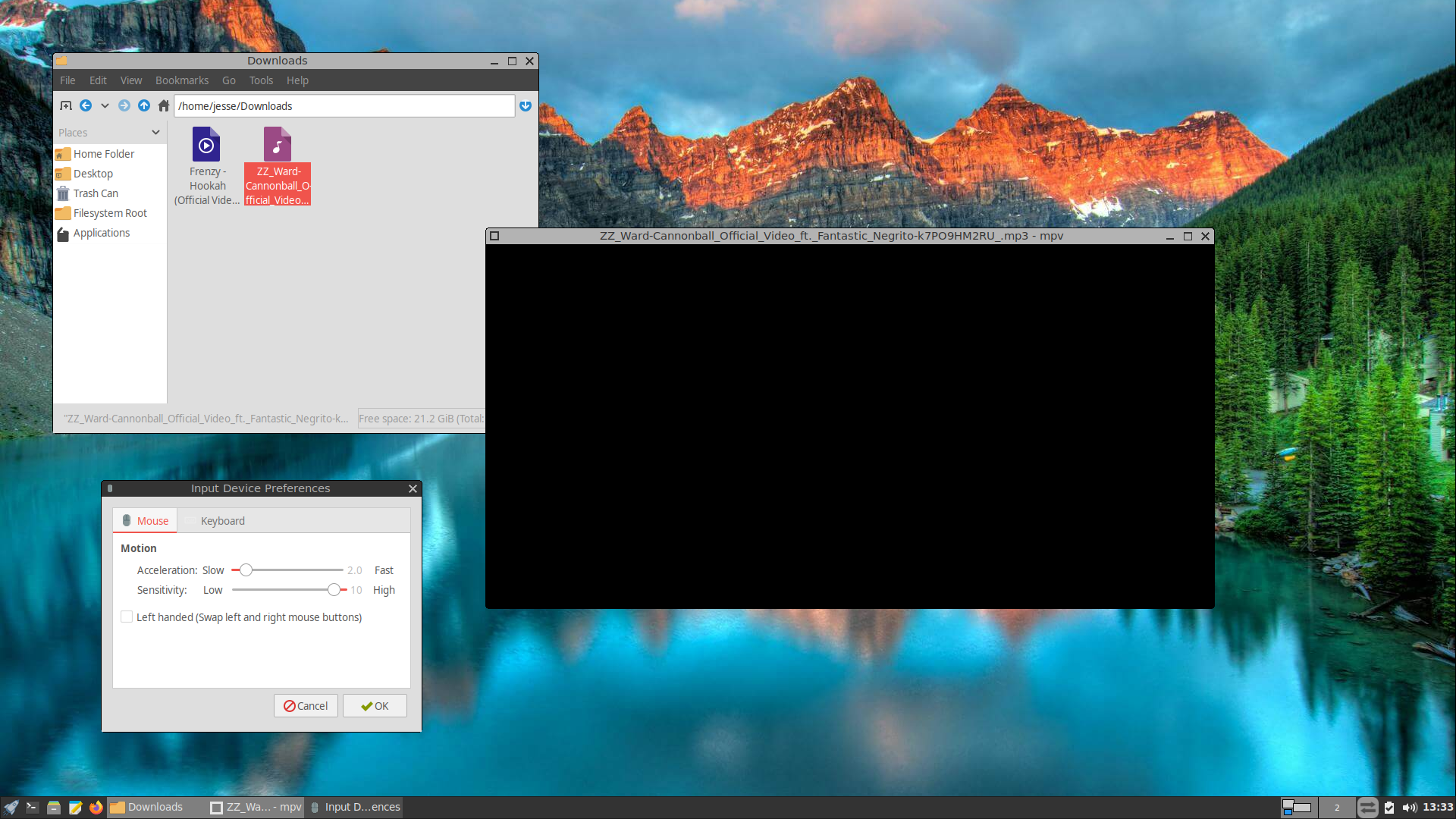
Task: Open the File menu in Downloads
Action: click(67, 80)
